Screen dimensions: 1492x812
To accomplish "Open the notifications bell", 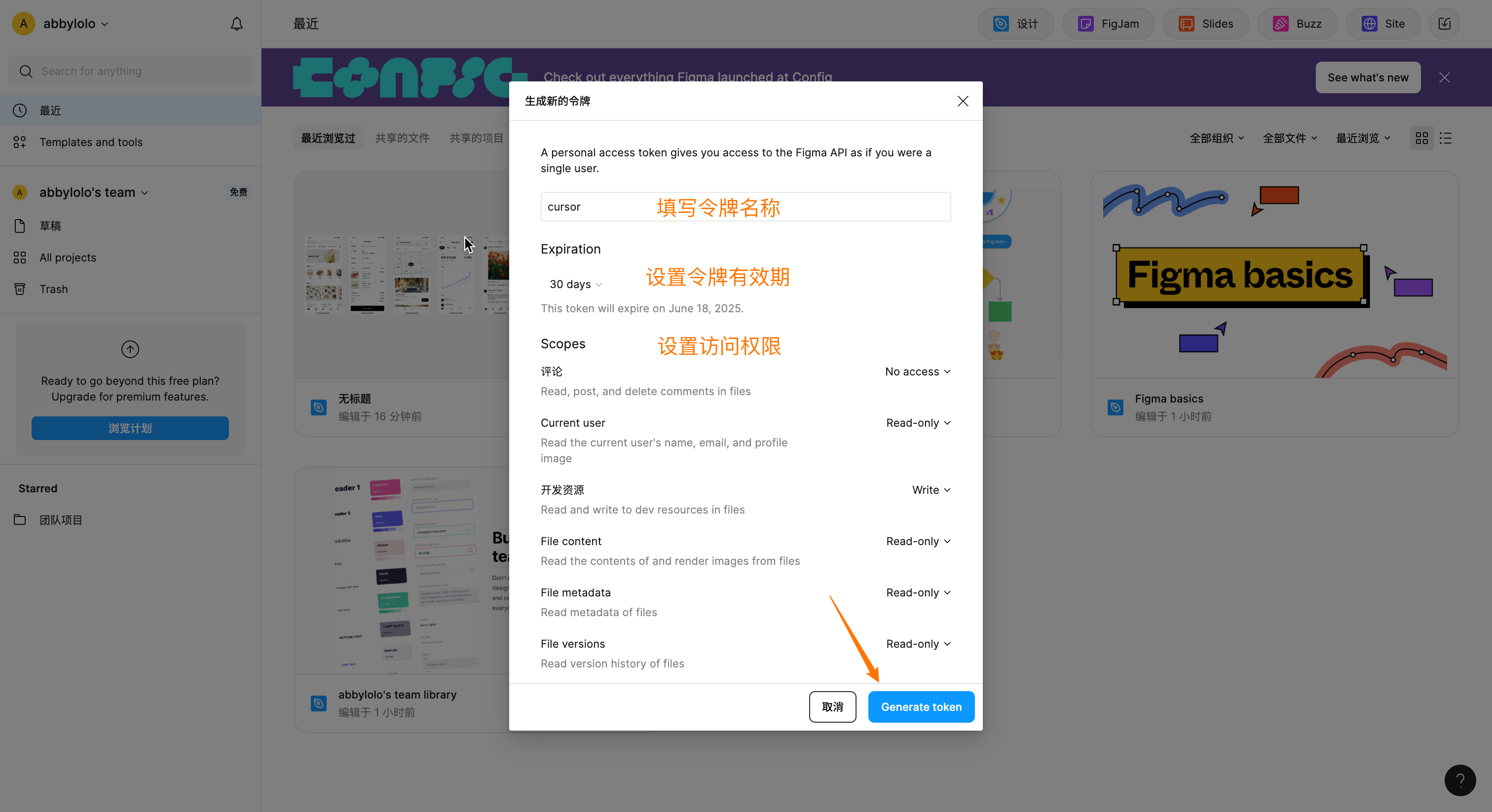I will coord(236,24).
